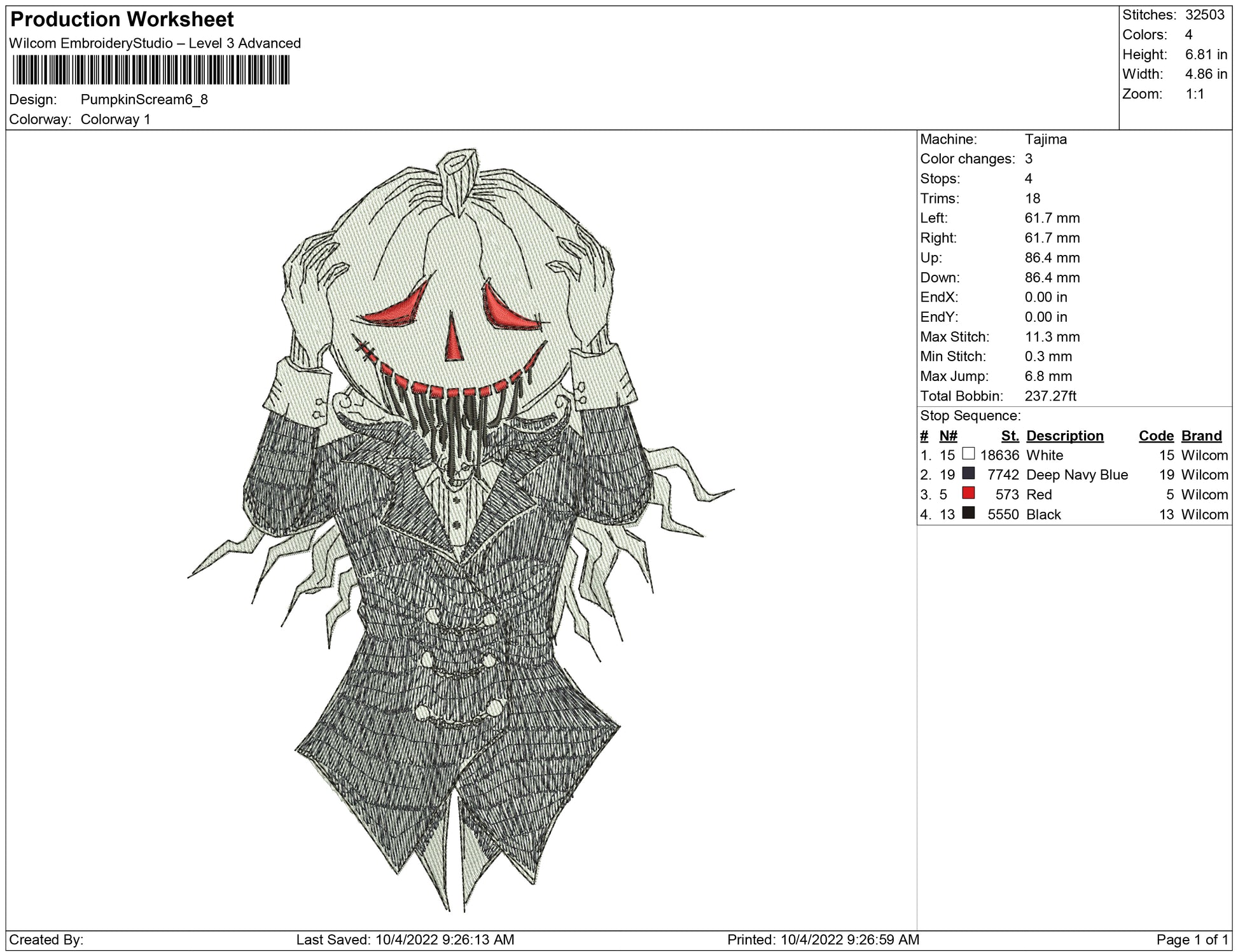Click the Production Worksheet title
Viewport: 1238px width, 952px height.
click(122, 20)
